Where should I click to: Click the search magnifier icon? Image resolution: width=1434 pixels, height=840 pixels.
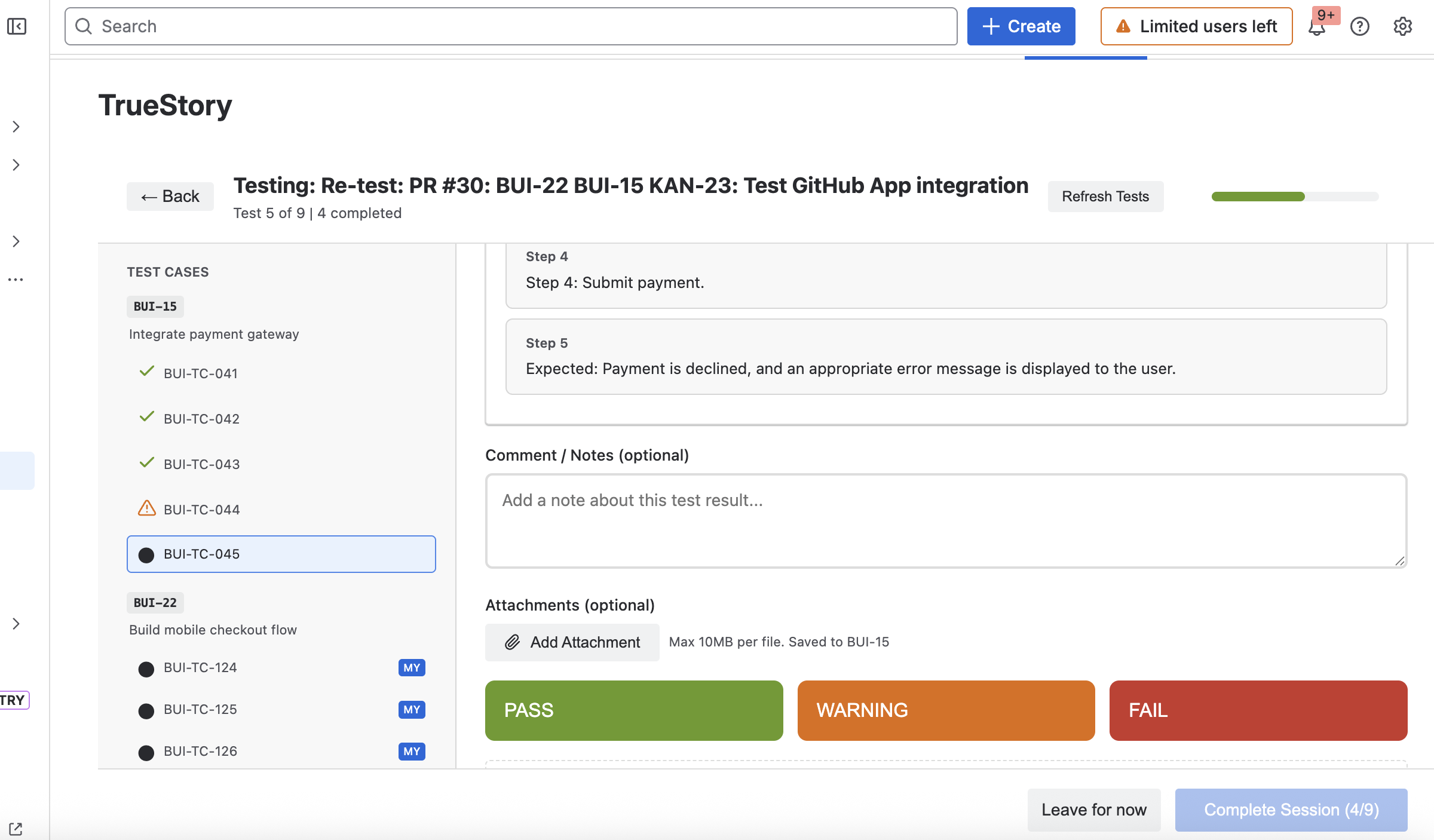pyautogui.click(x=84, y=26)
